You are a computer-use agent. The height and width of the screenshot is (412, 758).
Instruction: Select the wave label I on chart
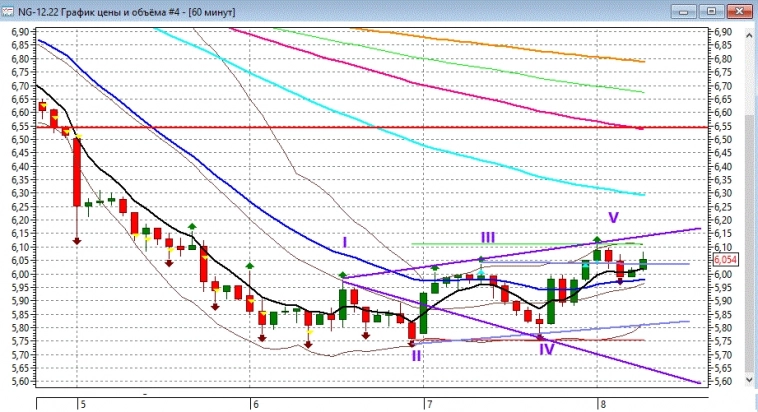click(x=344, y=242)
